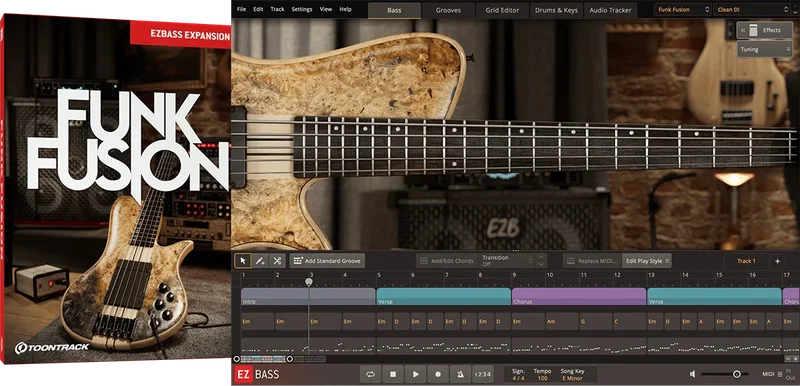Viewport: 800px width, 386px height.
Task: Click bar 11 on the timeline ruler
Action: (583, 275)
